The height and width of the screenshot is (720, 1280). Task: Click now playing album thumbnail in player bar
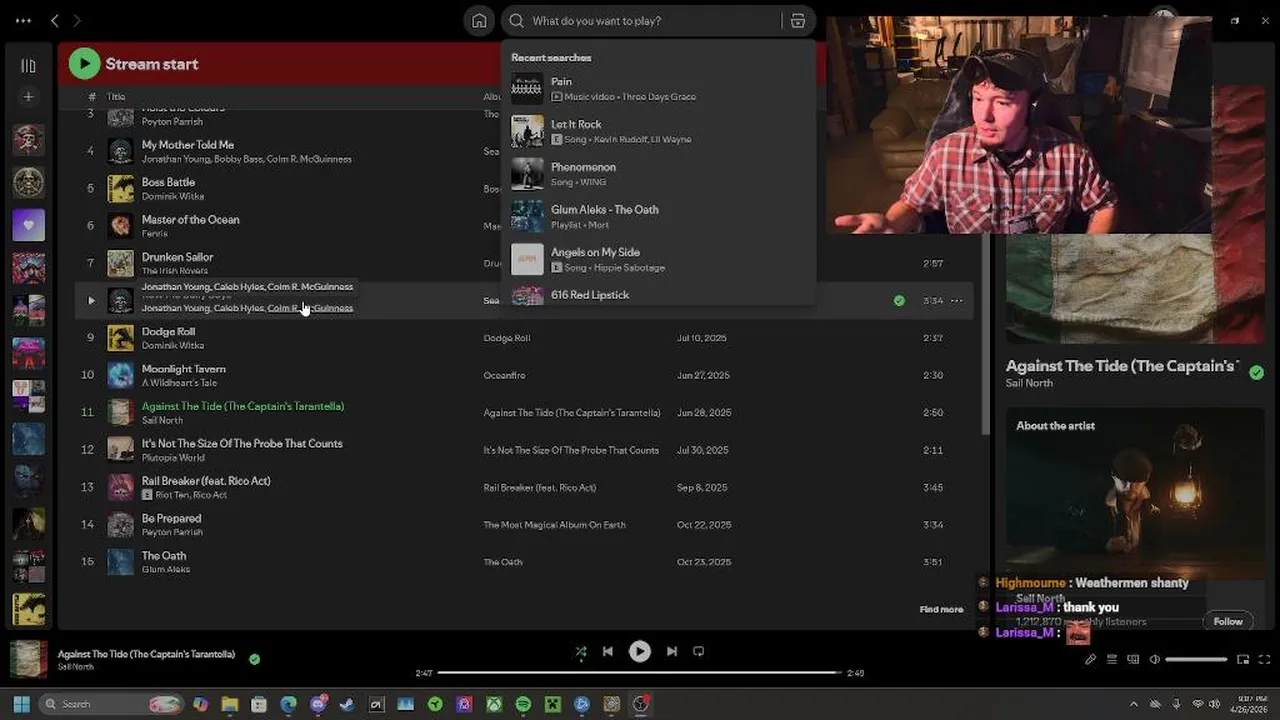click(28, 659)
